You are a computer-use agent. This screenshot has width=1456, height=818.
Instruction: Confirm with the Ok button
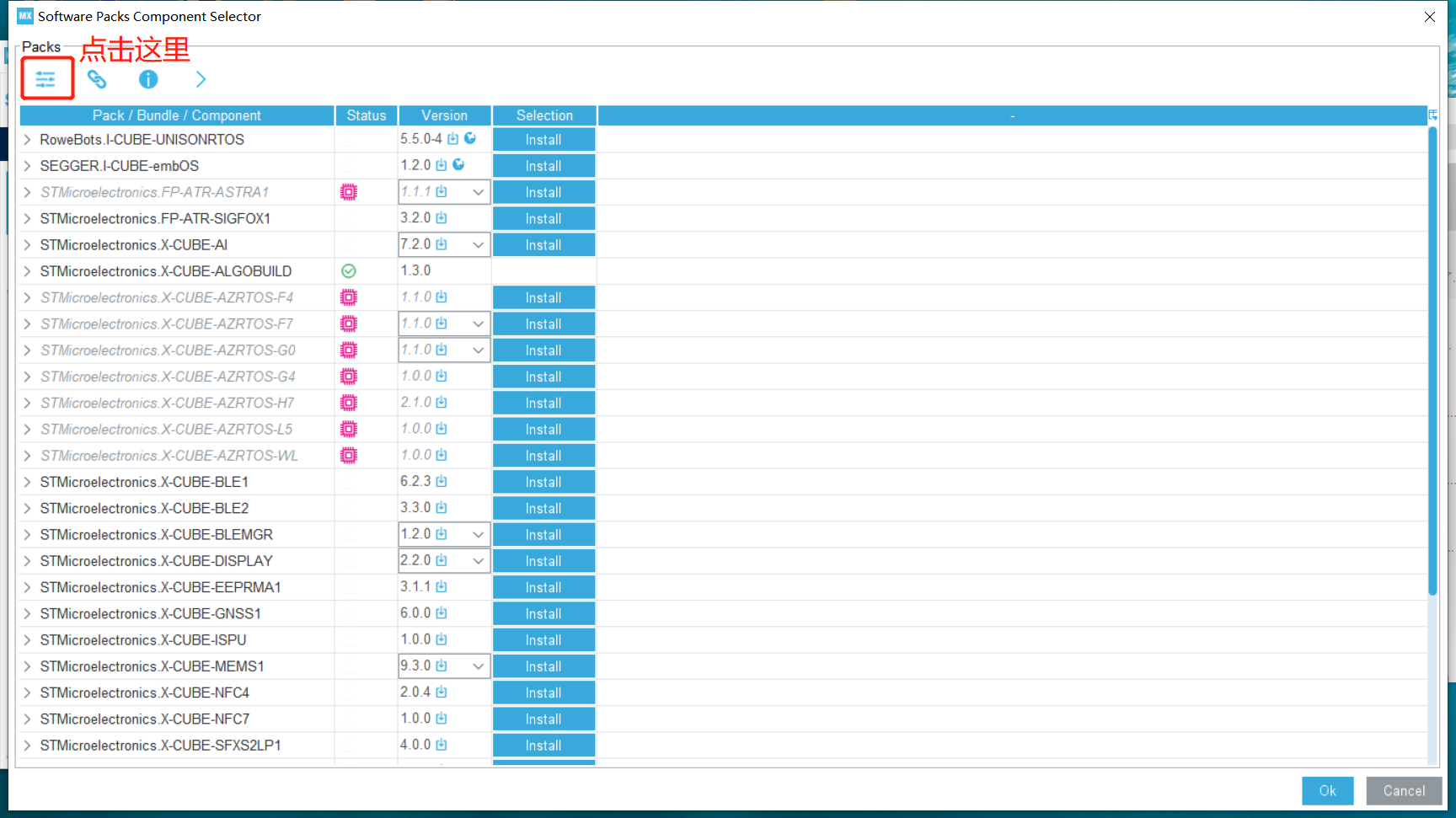1327,790
